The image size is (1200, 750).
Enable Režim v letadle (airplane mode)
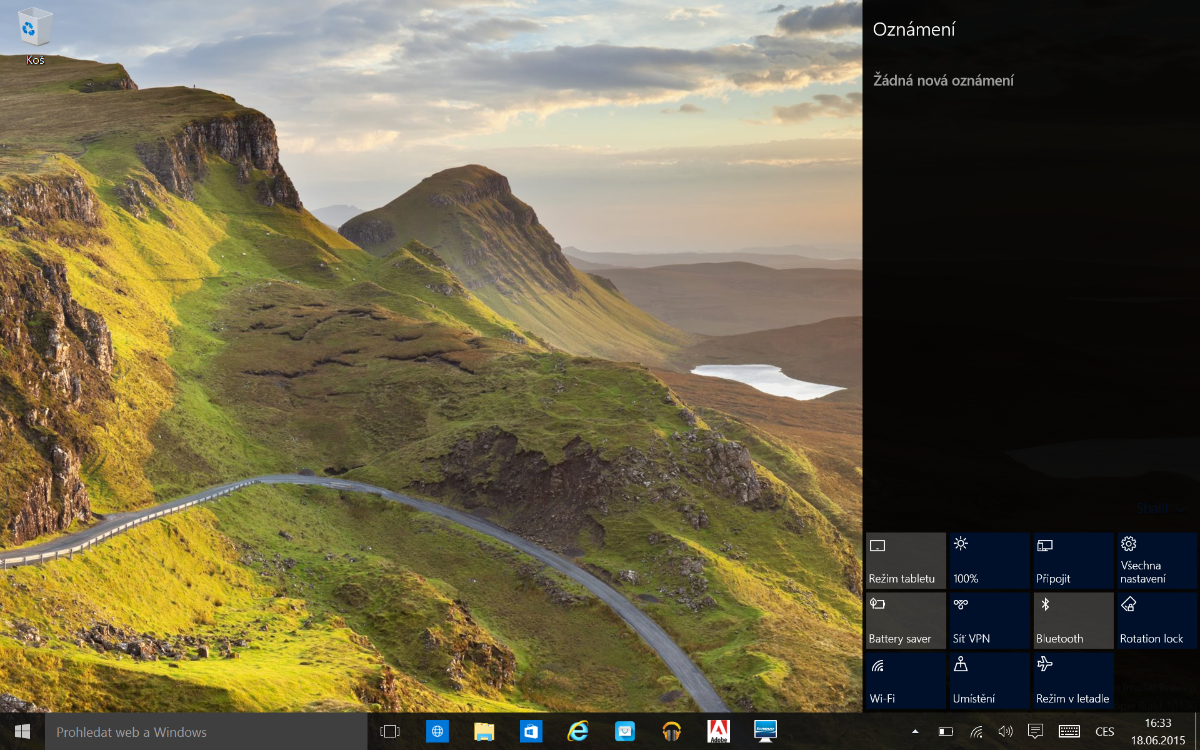point(1073,680)
